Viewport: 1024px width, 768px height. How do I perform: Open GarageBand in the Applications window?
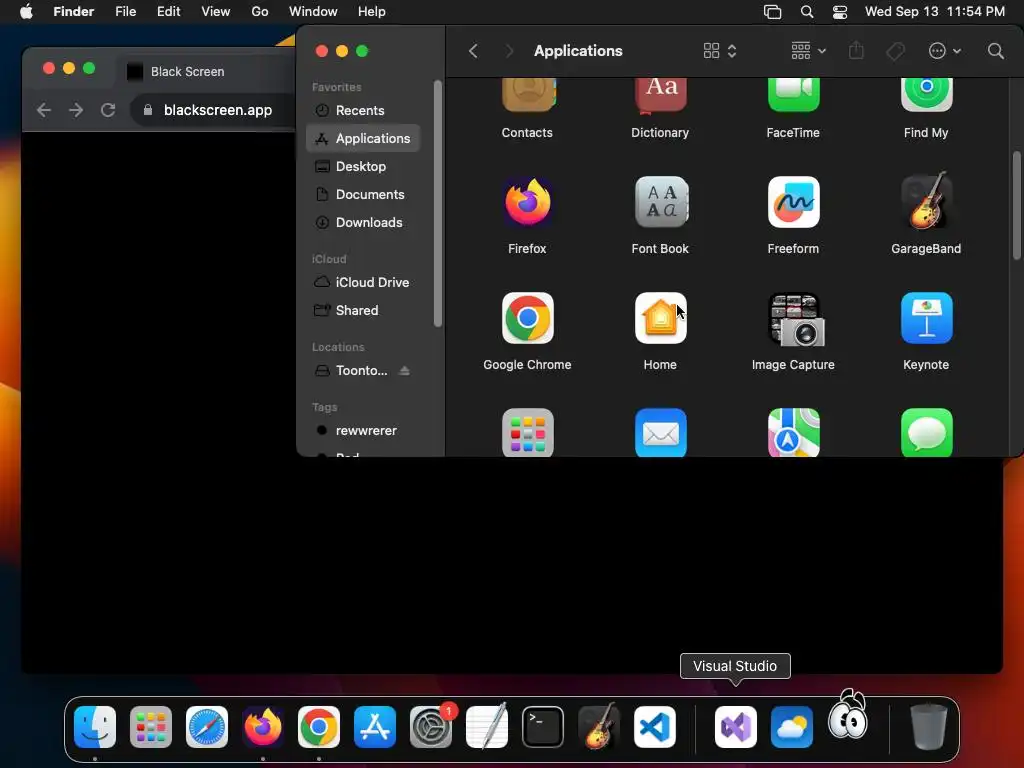[x=926, y=201]
